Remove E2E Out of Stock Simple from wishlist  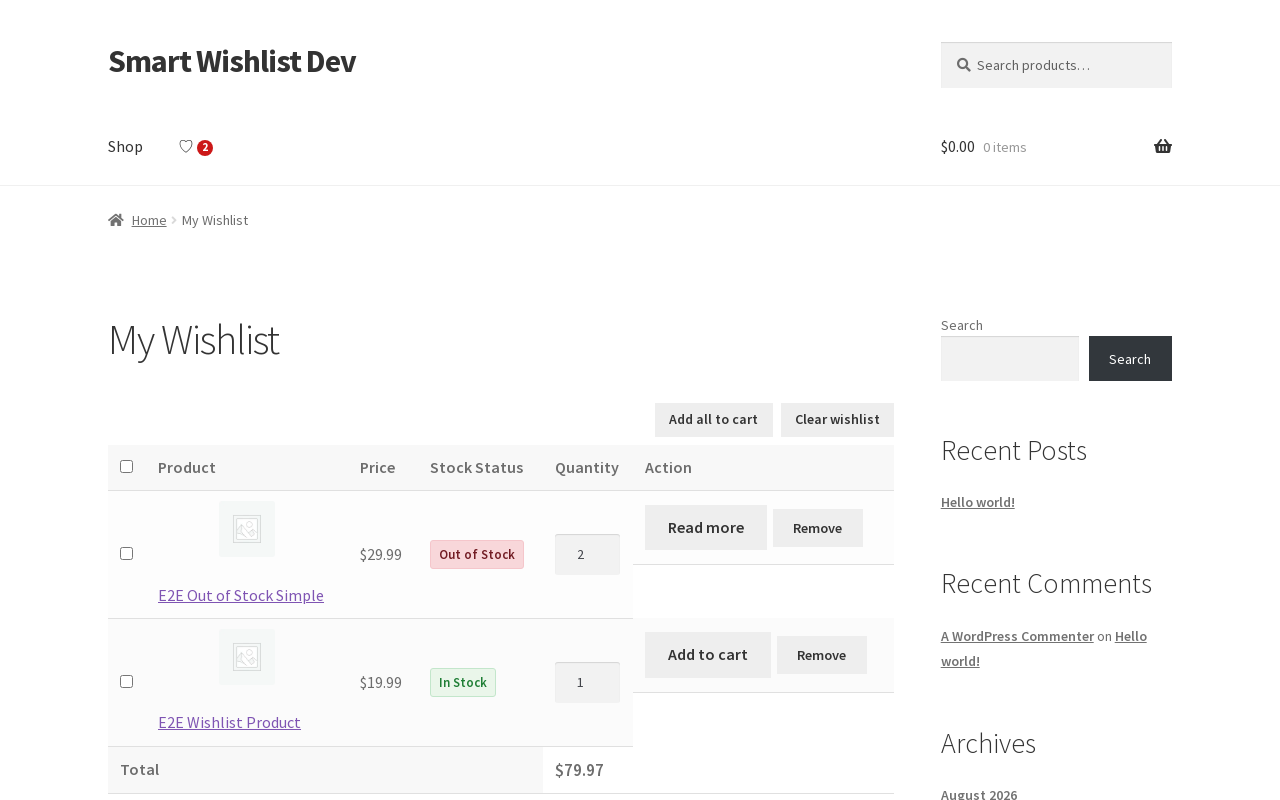[x=818, y=528]
